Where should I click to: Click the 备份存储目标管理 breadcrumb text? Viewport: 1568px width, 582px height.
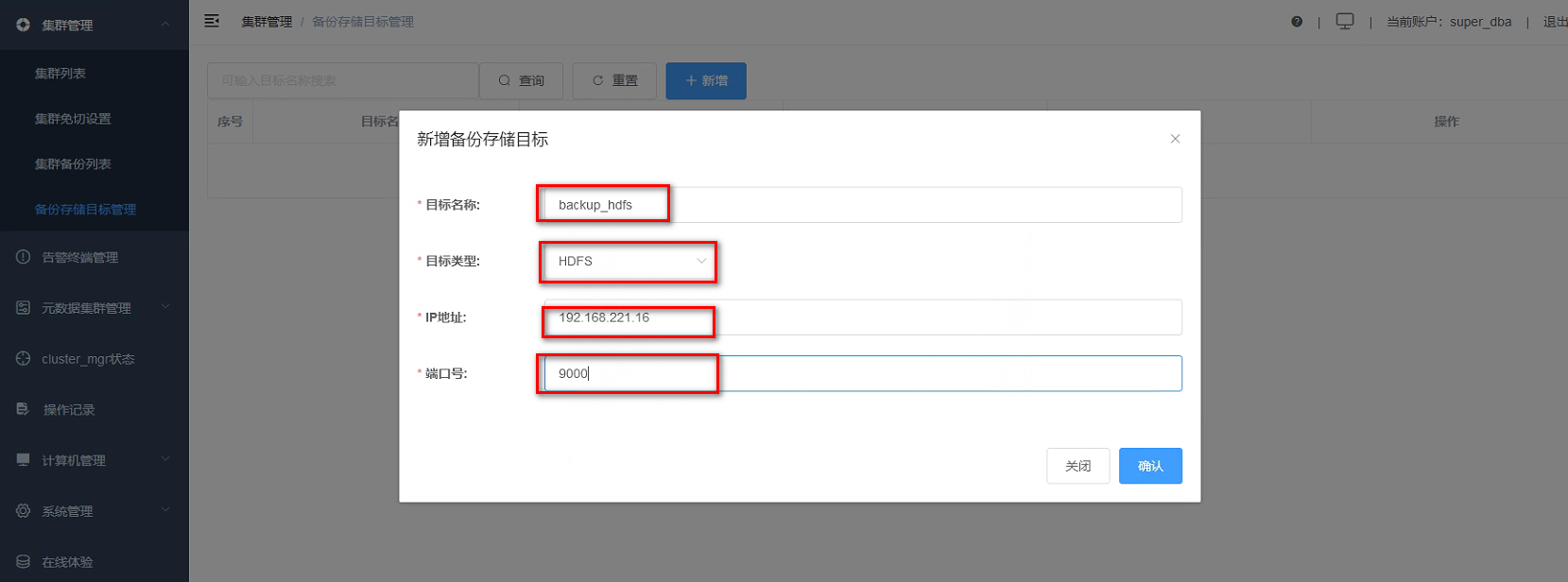[363, 22]
